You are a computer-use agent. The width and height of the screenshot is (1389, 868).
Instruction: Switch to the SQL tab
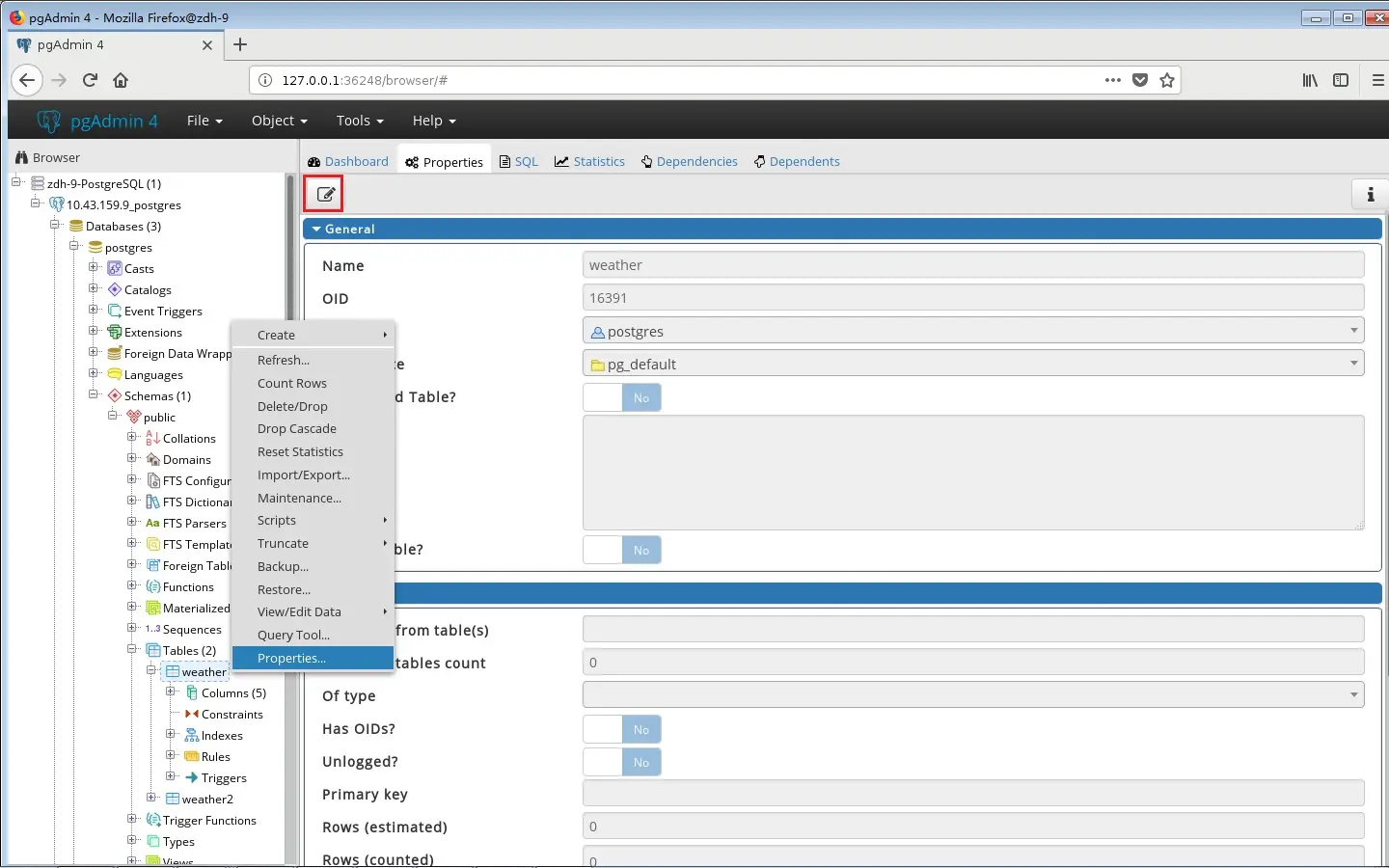[519, 161]
